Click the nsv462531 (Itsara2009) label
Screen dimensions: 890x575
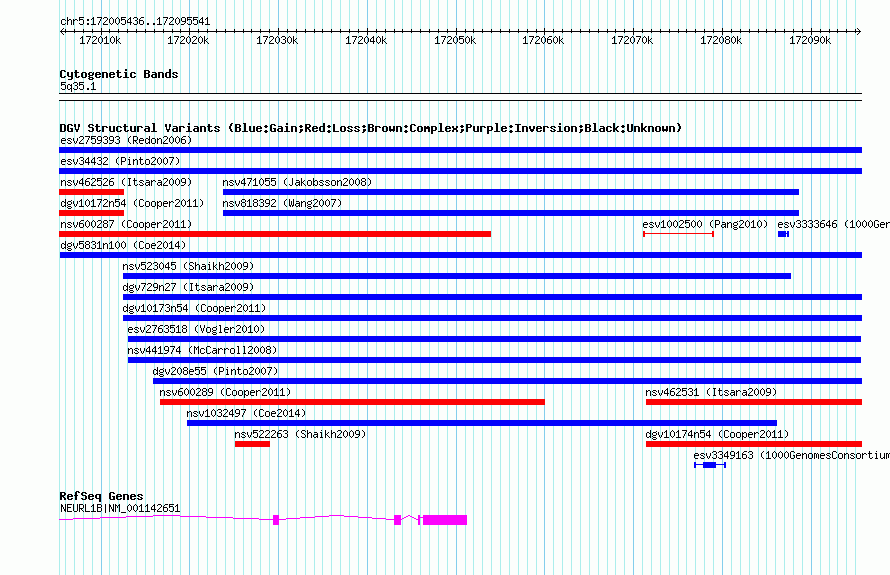pos(711,392)
